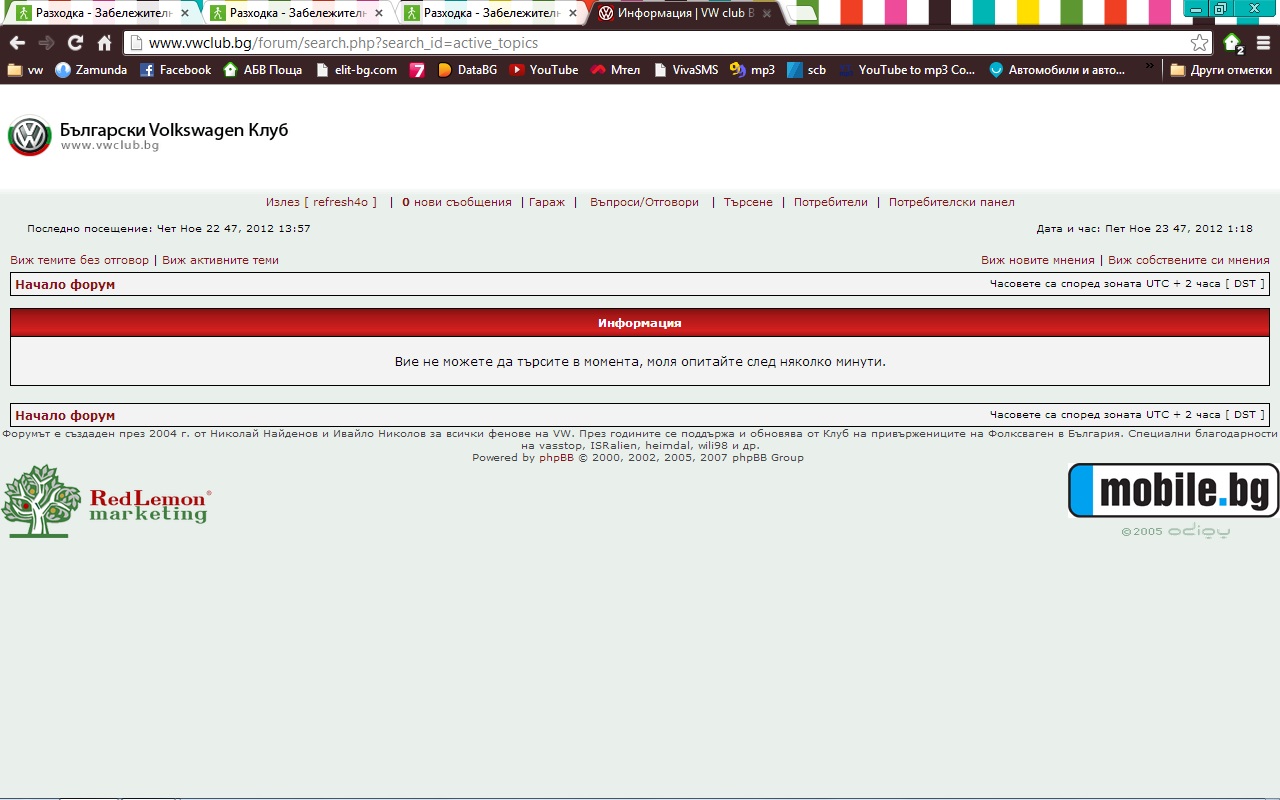This screenshot has width=1280, height=800.
Task: Expand the bookmarks overflow chevron
Action: pos(1150,68)
